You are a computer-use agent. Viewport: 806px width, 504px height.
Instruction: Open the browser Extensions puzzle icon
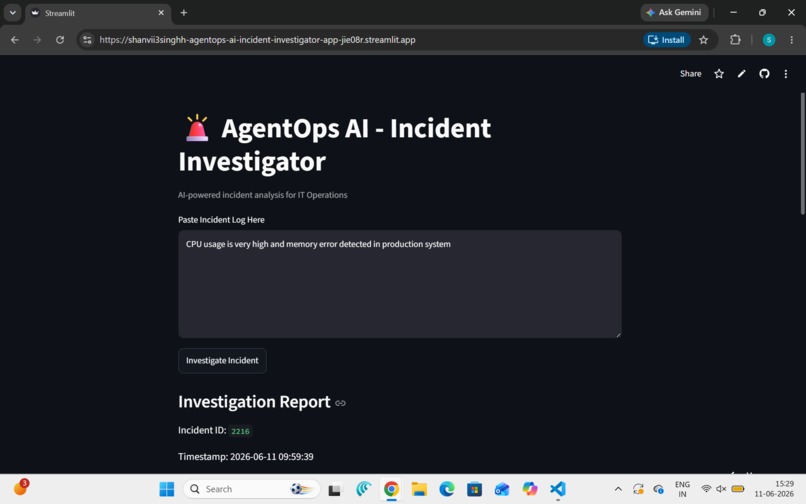tap(735, 40)
